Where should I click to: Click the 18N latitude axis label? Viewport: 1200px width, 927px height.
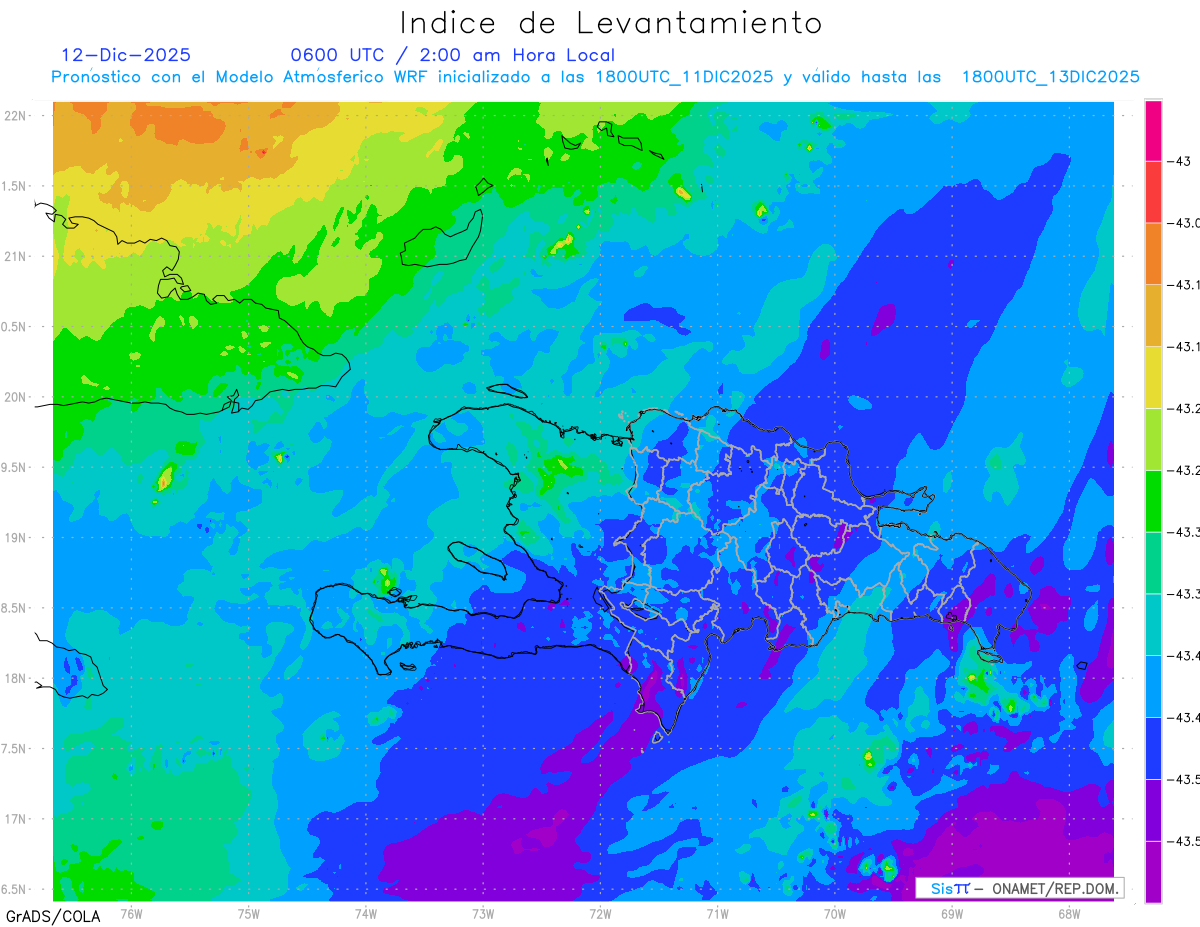14,678
